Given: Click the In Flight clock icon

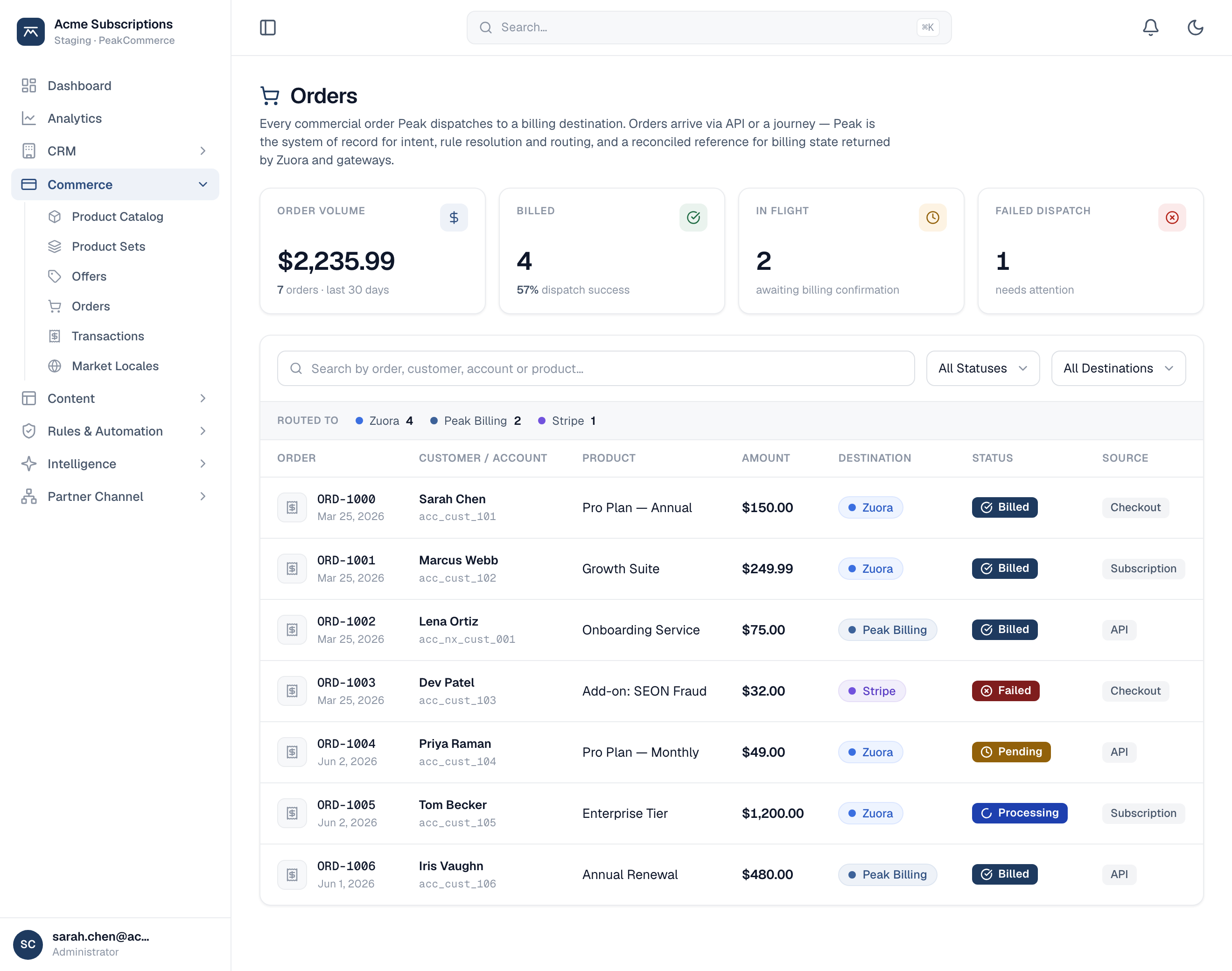Looking at the screenshot, I should [x=932, y=217].
